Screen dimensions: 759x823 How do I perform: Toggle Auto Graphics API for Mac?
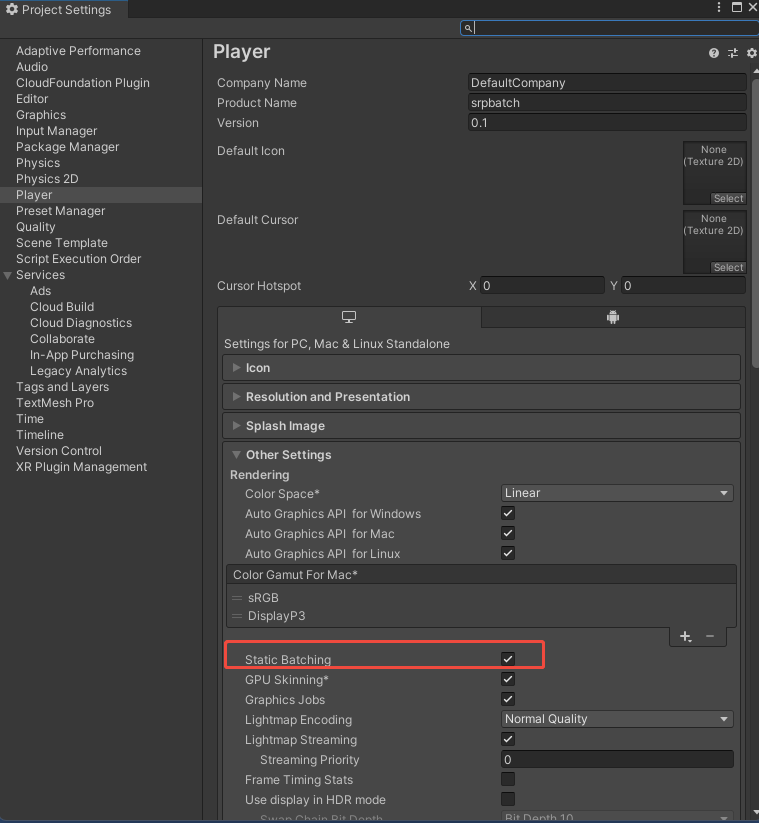coord(508,533)
